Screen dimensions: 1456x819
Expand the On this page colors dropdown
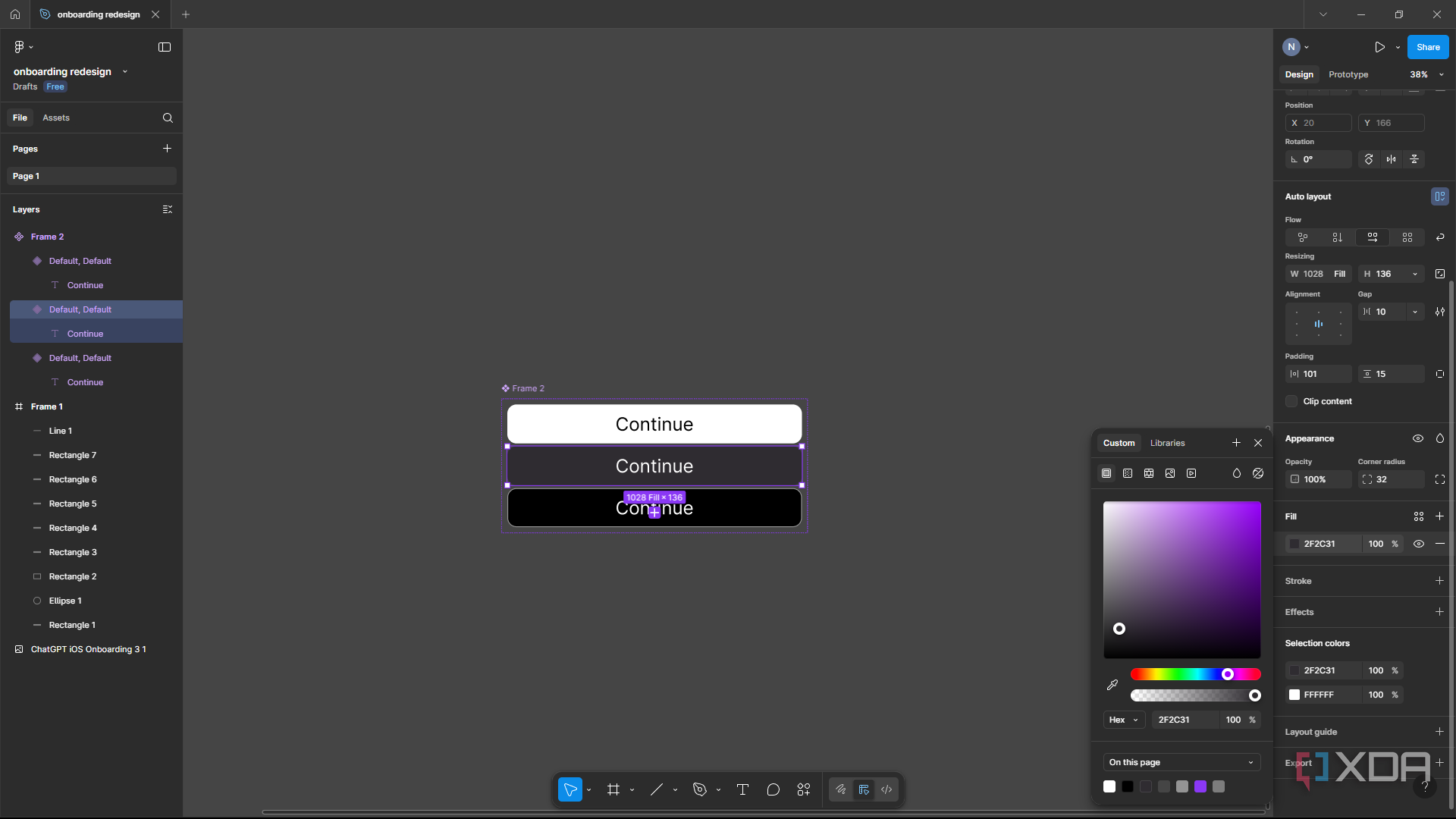[1181, 762]
